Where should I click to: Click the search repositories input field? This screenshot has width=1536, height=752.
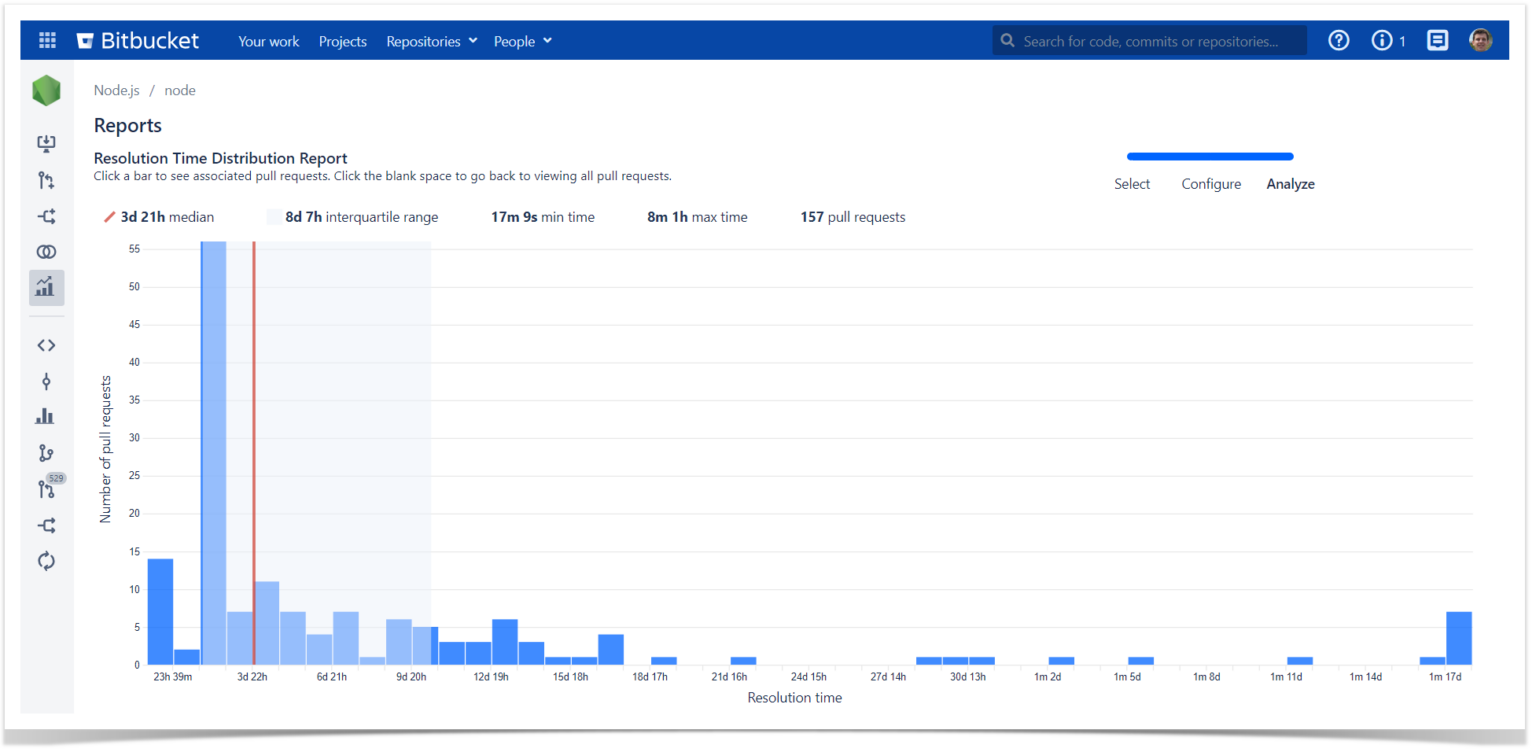click(x=1148, y=40)
